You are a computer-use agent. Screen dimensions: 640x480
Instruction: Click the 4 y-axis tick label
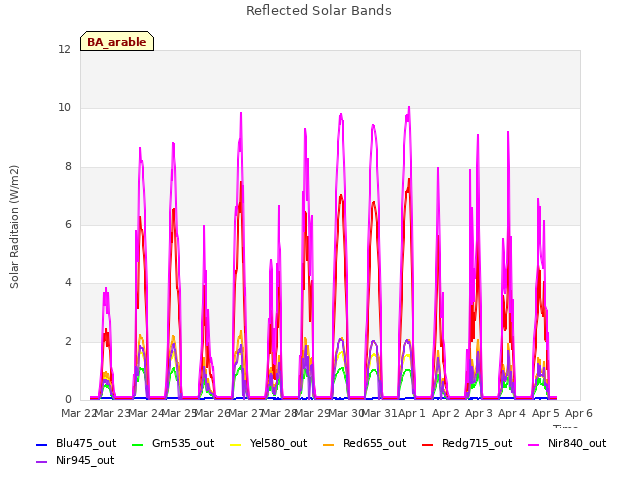pos(68,282)
